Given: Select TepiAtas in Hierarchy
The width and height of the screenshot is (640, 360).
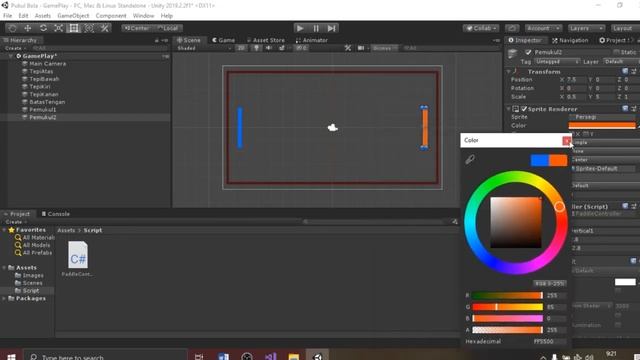Looking at the screenshot, I should pos(41,71).
